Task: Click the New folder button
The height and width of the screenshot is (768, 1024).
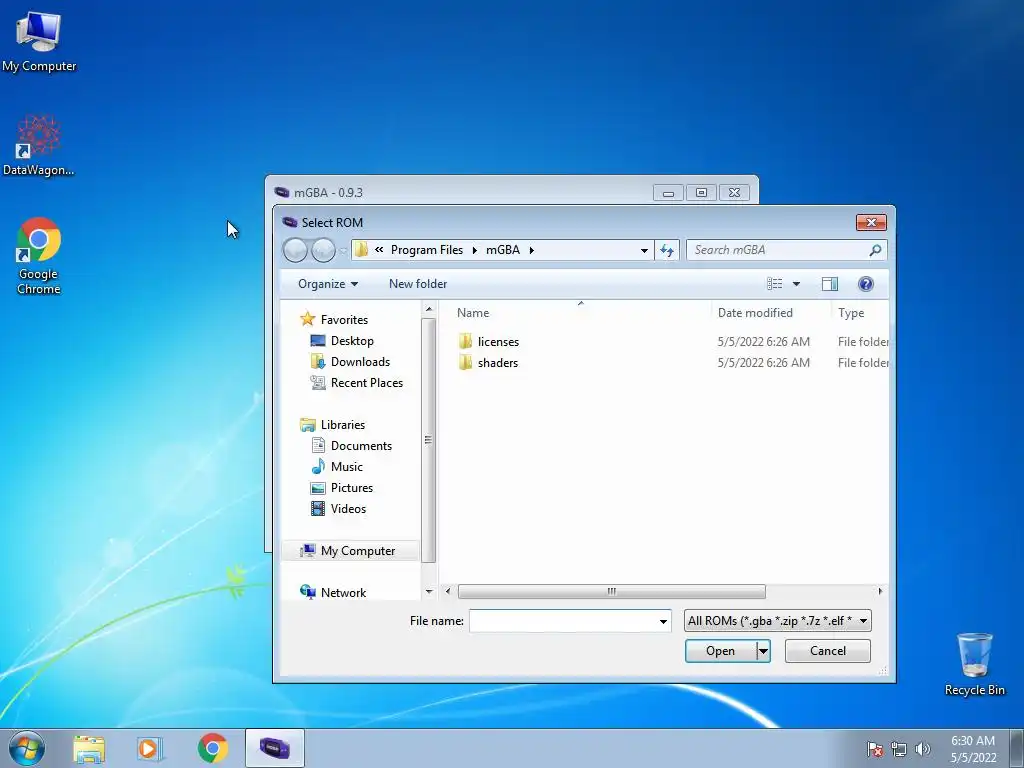Action: click(x=418, y=283)
